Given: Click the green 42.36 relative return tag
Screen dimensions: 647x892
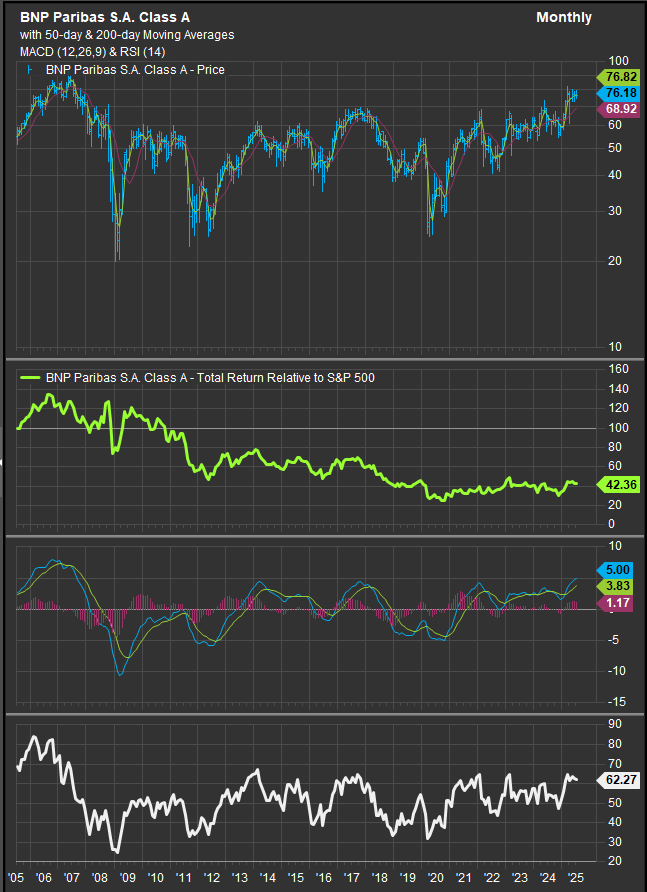Looking at the screenshot, I should (x=617, y=485).
